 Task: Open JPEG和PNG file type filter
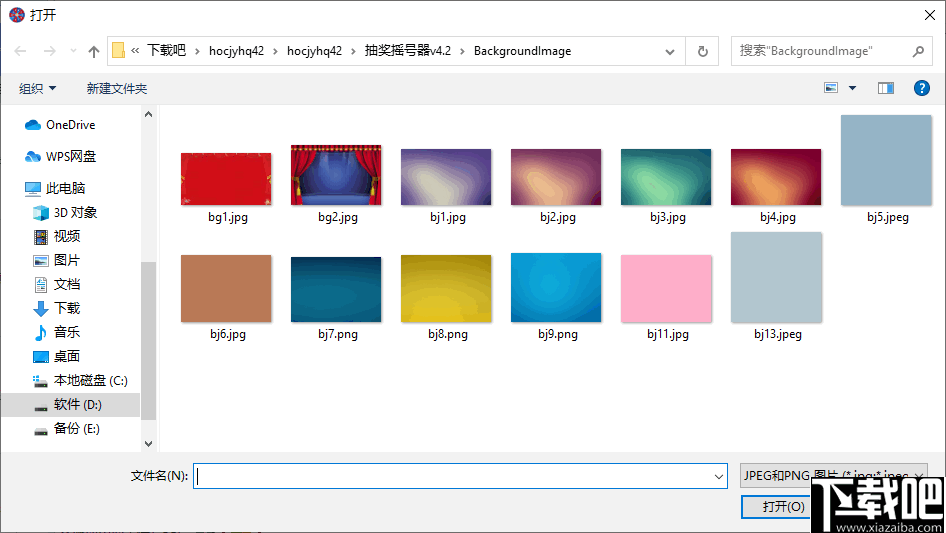click(x=833, y=476)
